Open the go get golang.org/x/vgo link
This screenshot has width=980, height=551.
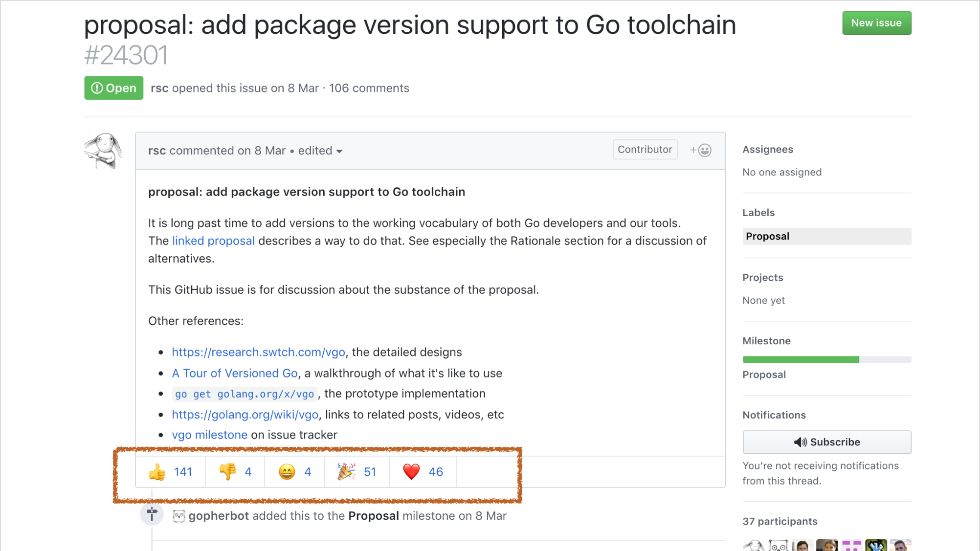245,394
